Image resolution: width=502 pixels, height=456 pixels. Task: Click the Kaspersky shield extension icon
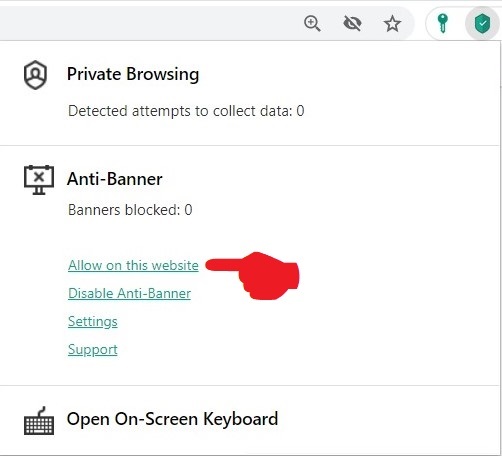pyautogui.click(x=482, y=24)
